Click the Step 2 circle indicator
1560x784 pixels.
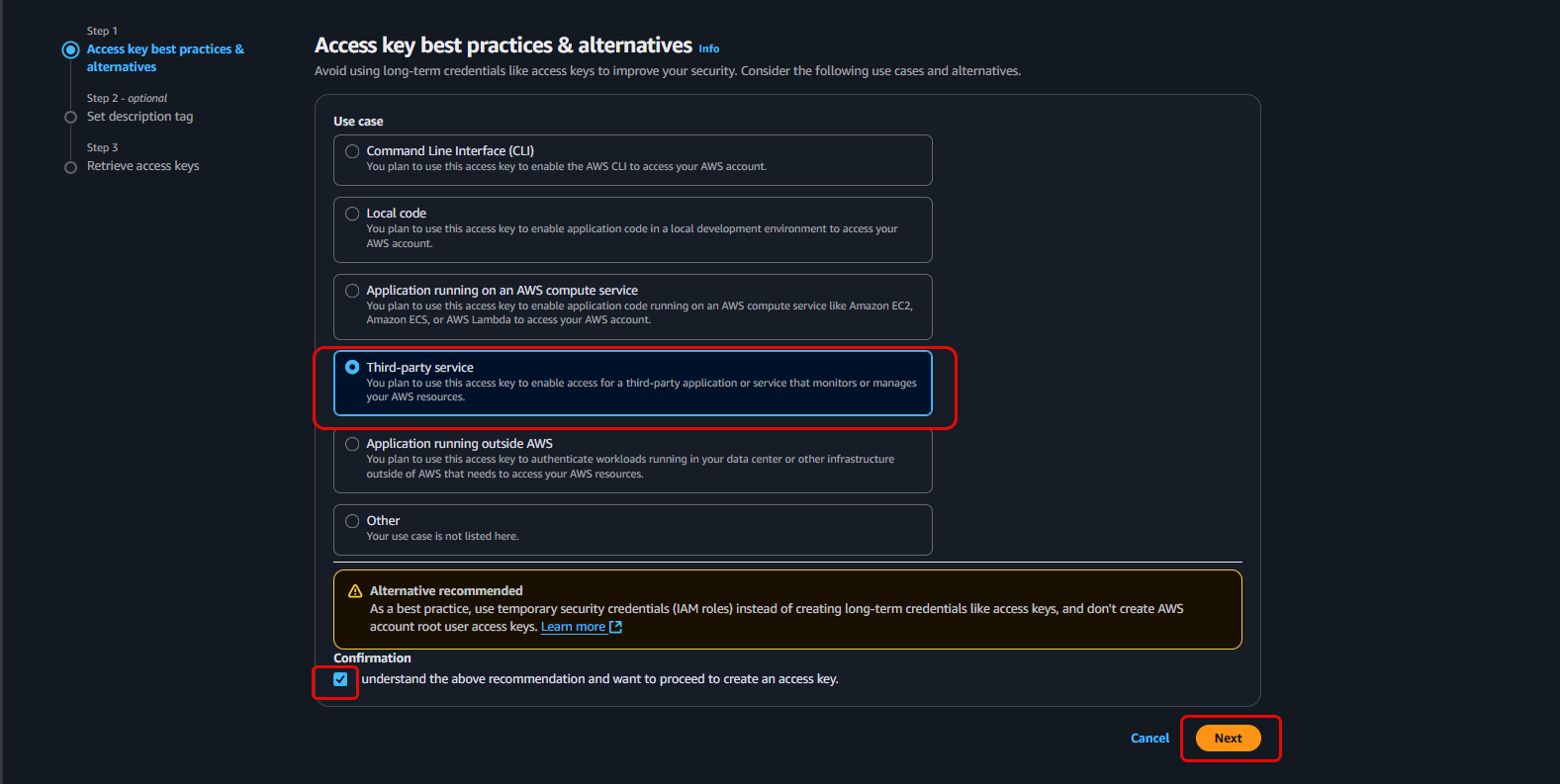70,116
